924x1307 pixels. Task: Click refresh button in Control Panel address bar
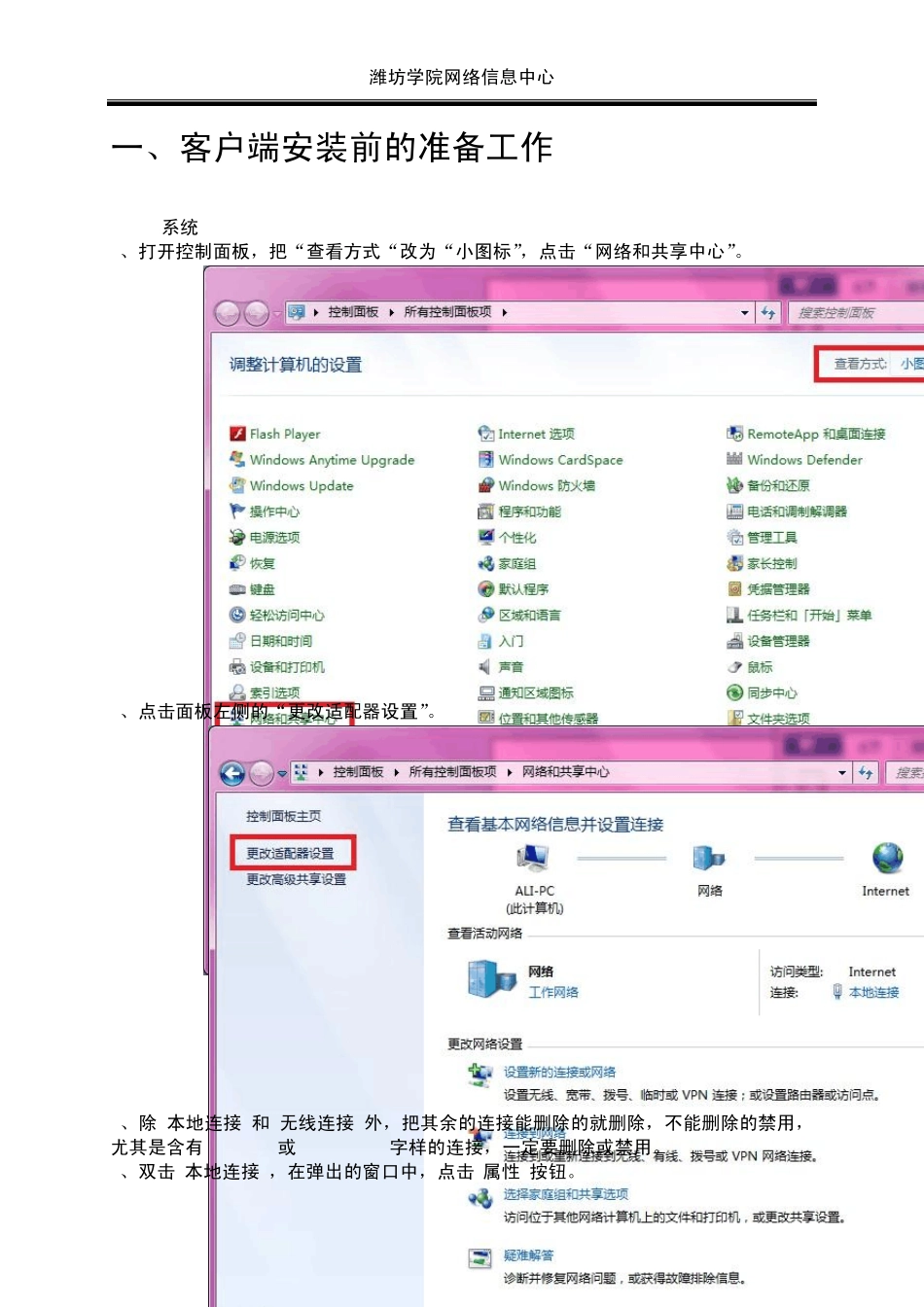point(768,313)
